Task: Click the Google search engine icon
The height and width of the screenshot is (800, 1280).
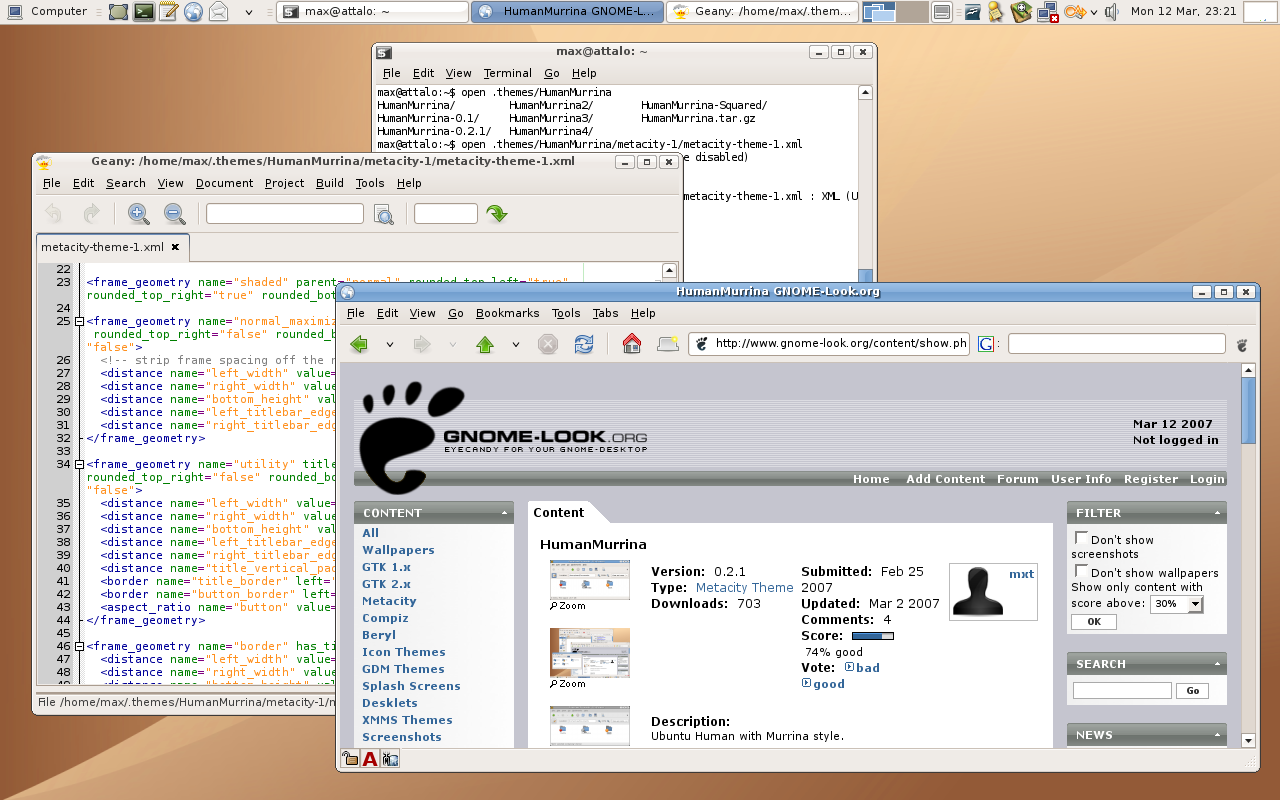Action: (x=986, y=344)
